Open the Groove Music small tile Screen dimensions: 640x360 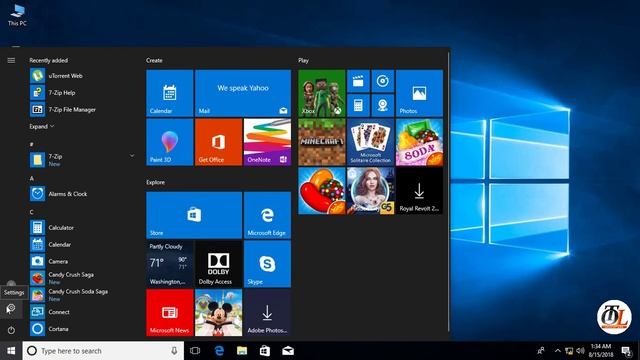click(382, 81)
